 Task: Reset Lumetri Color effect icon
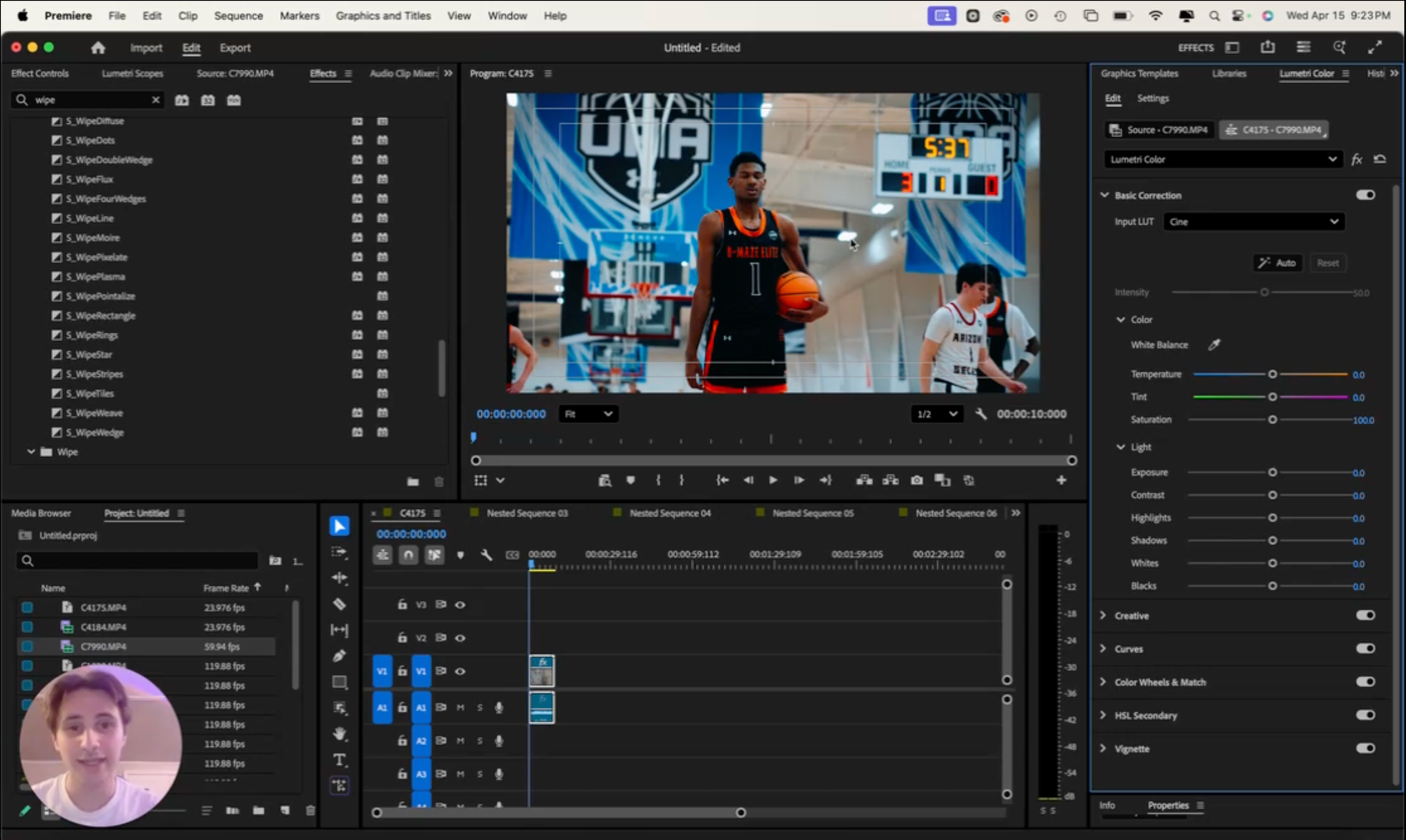point(1380,159)
